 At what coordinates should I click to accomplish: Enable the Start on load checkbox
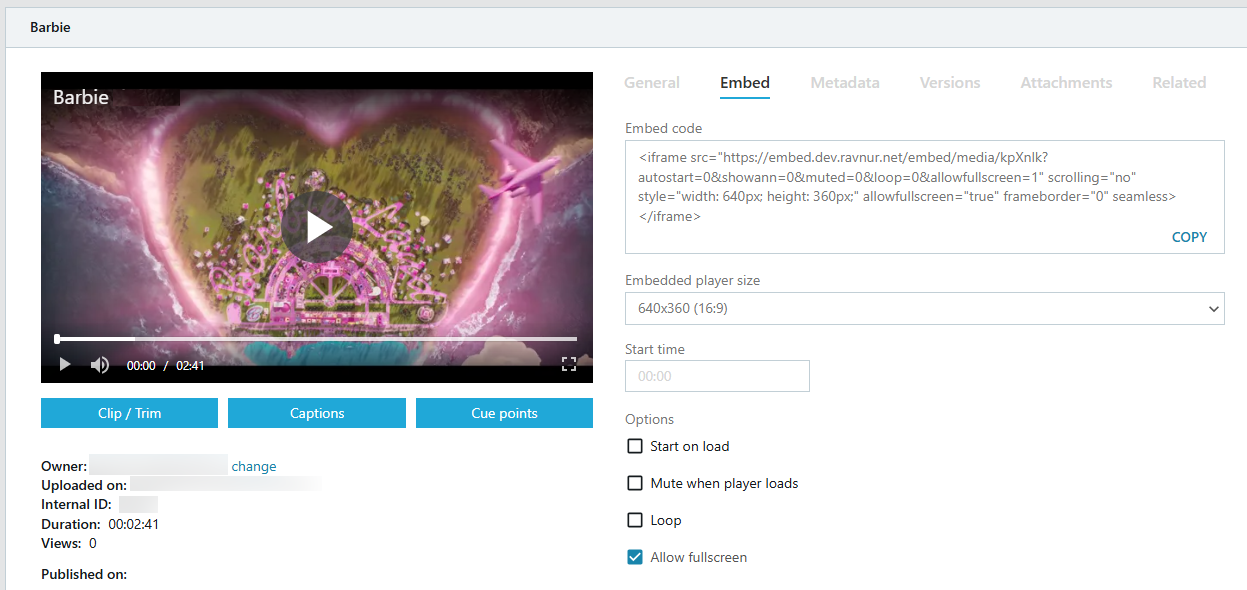pyautogui.click(x=635, y=446)
